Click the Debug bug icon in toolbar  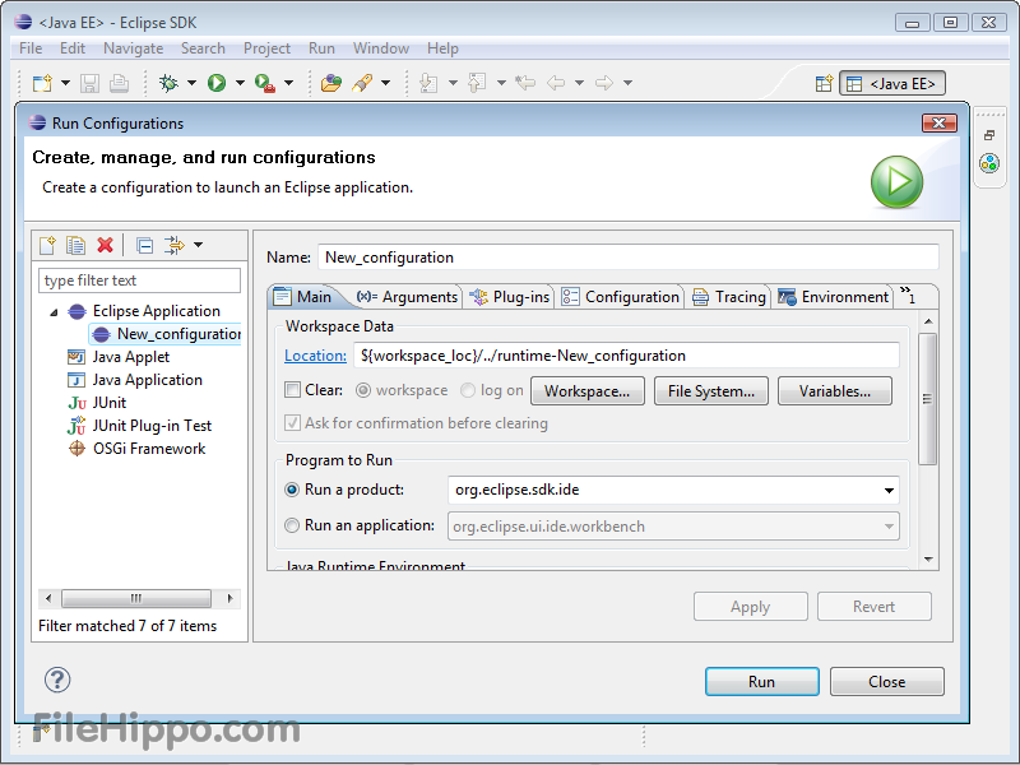tap(168, 83)
